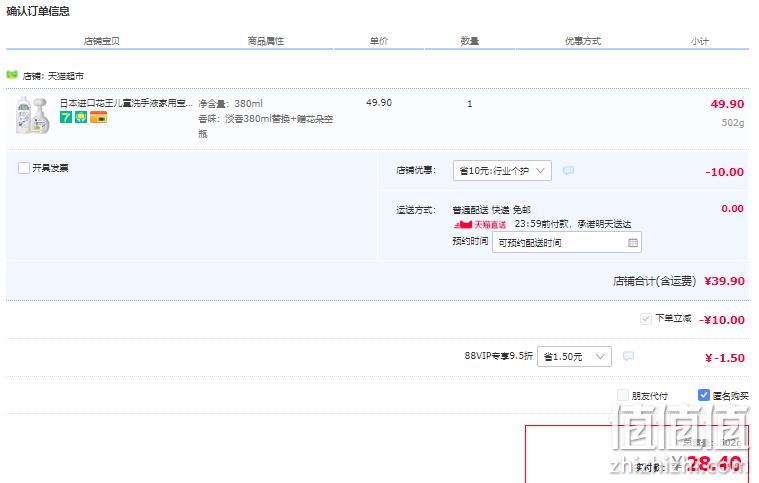759x483 pixels.
Task: Open the 省1.50元 88VIP dropdown
Action: pyautogui.click(x=574, y=357)
